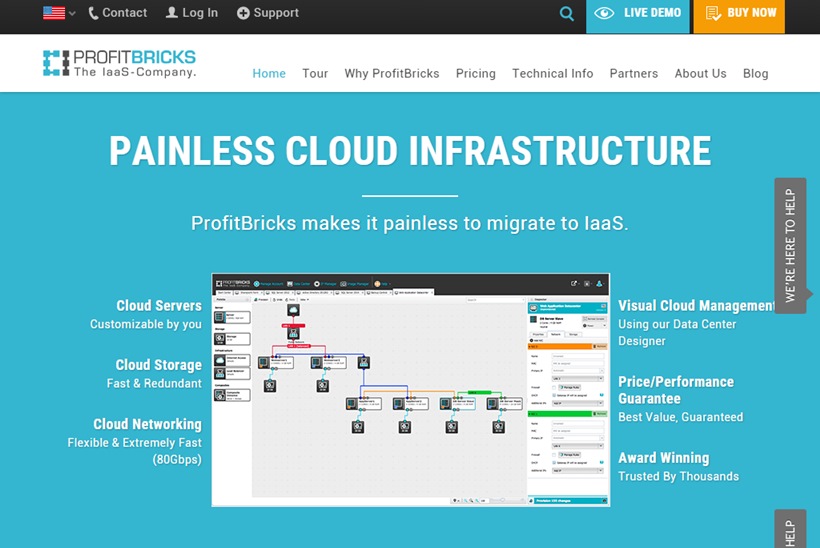Click the search magnifier icon

[x=567, y=14]
